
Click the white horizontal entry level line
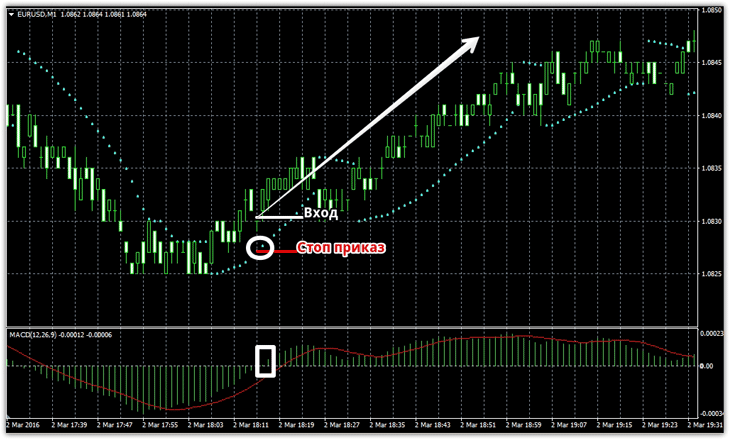click(x=280, y=216)
